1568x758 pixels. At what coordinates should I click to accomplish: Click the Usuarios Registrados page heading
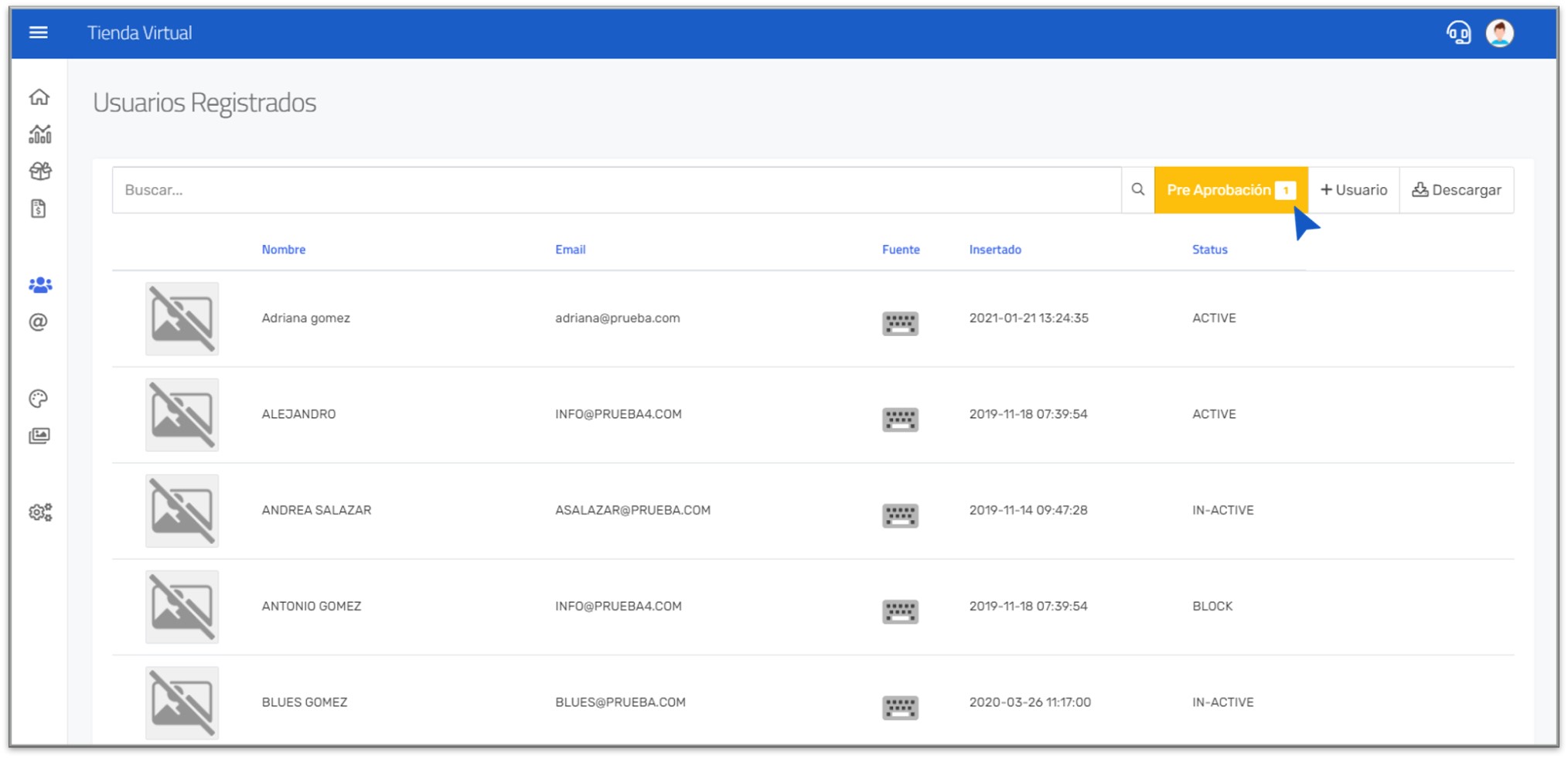coord(205,103)
